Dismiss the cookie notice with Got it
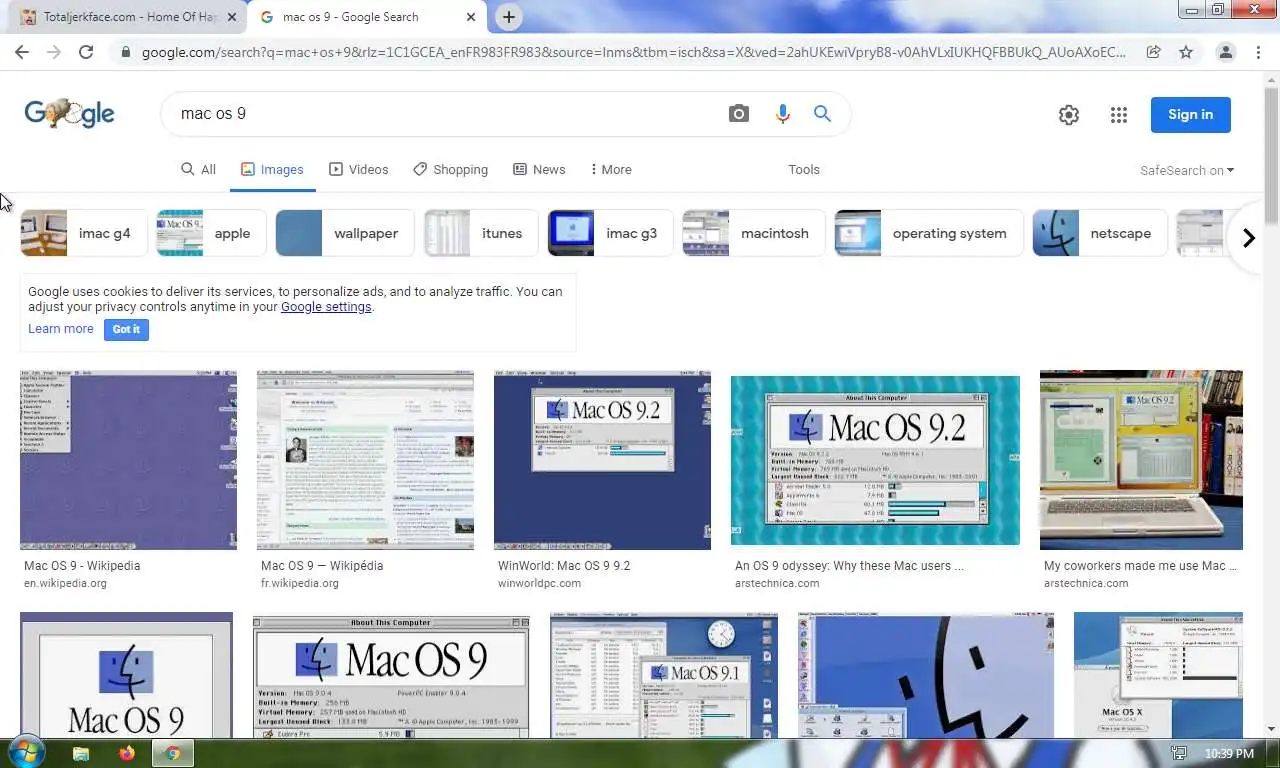Image resolution: width=1280 pixels, height=768 pixels. coord(126,329)
